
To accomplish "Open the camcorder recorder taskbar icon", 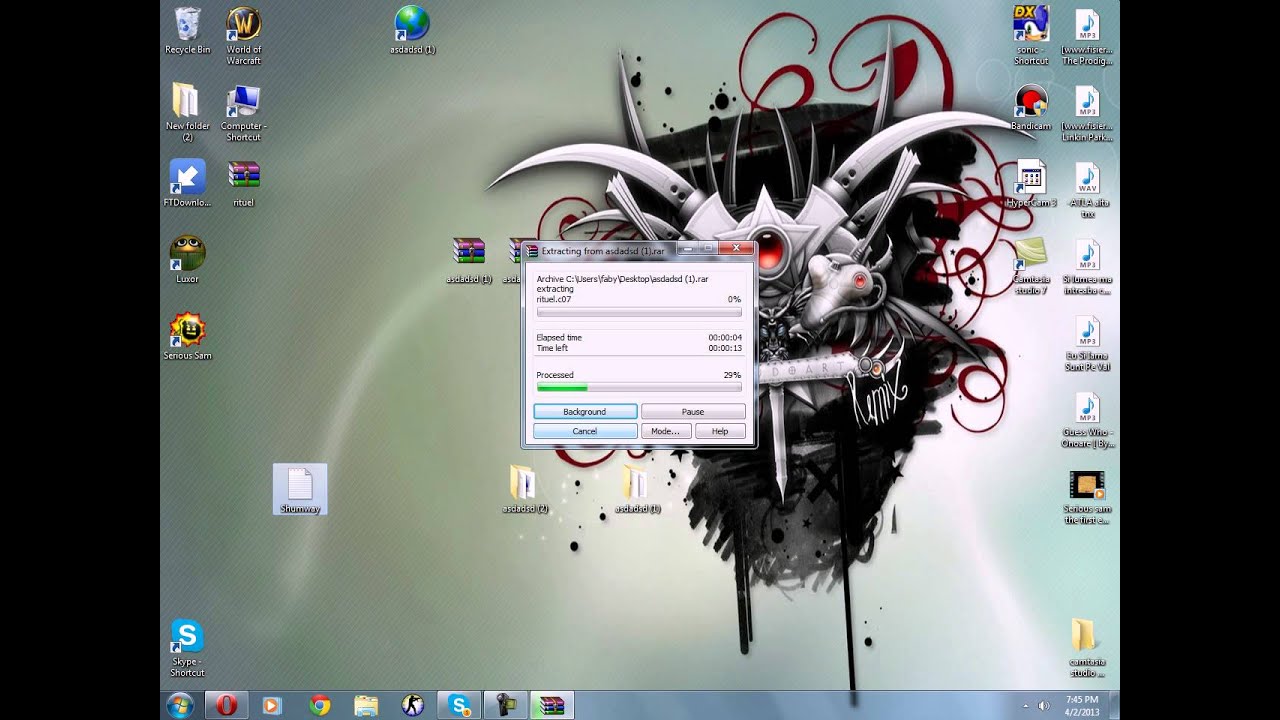I will [506, 705].
